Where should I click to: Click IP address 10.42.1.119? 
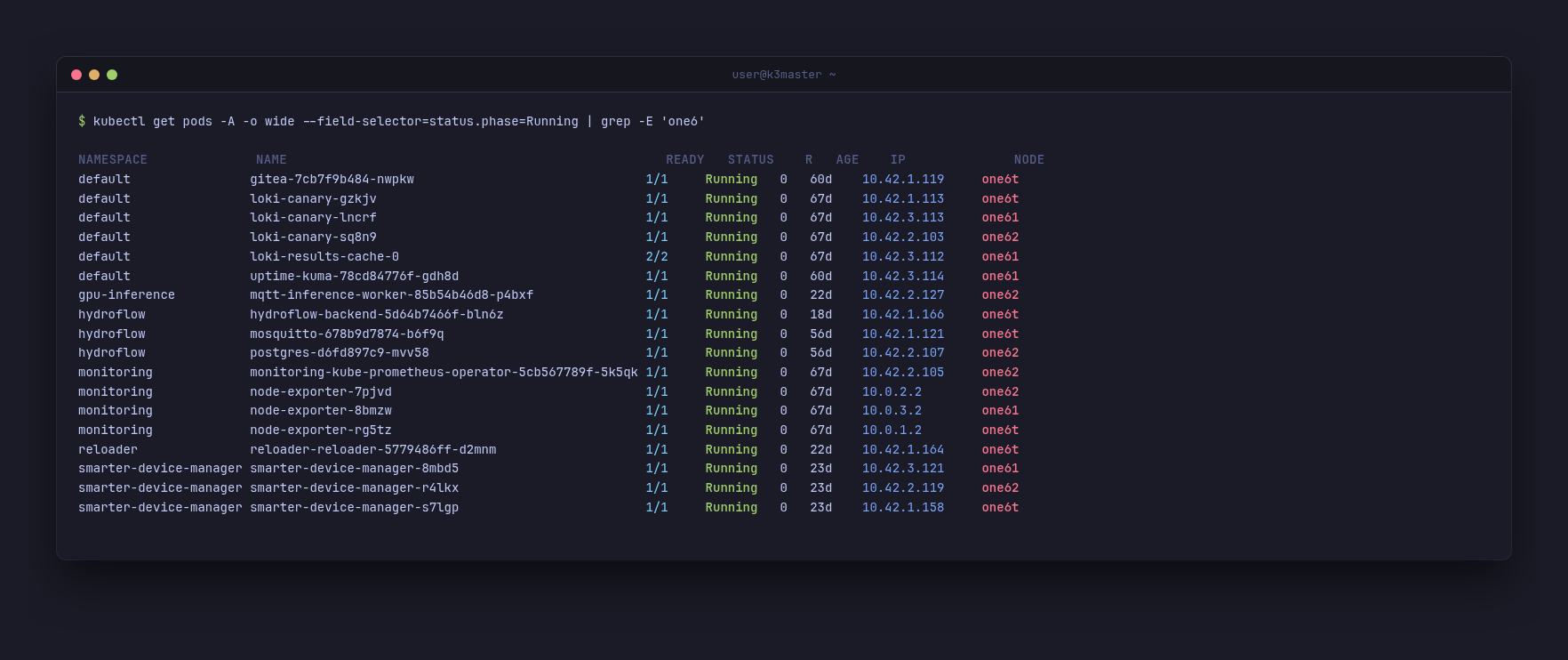pos(903,180)
